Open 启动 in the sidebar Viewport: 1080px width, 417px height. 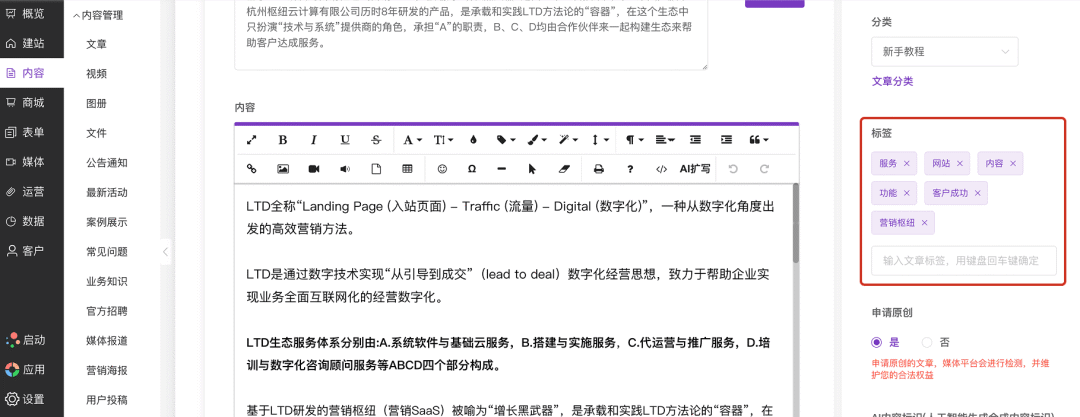pos(32,340)
